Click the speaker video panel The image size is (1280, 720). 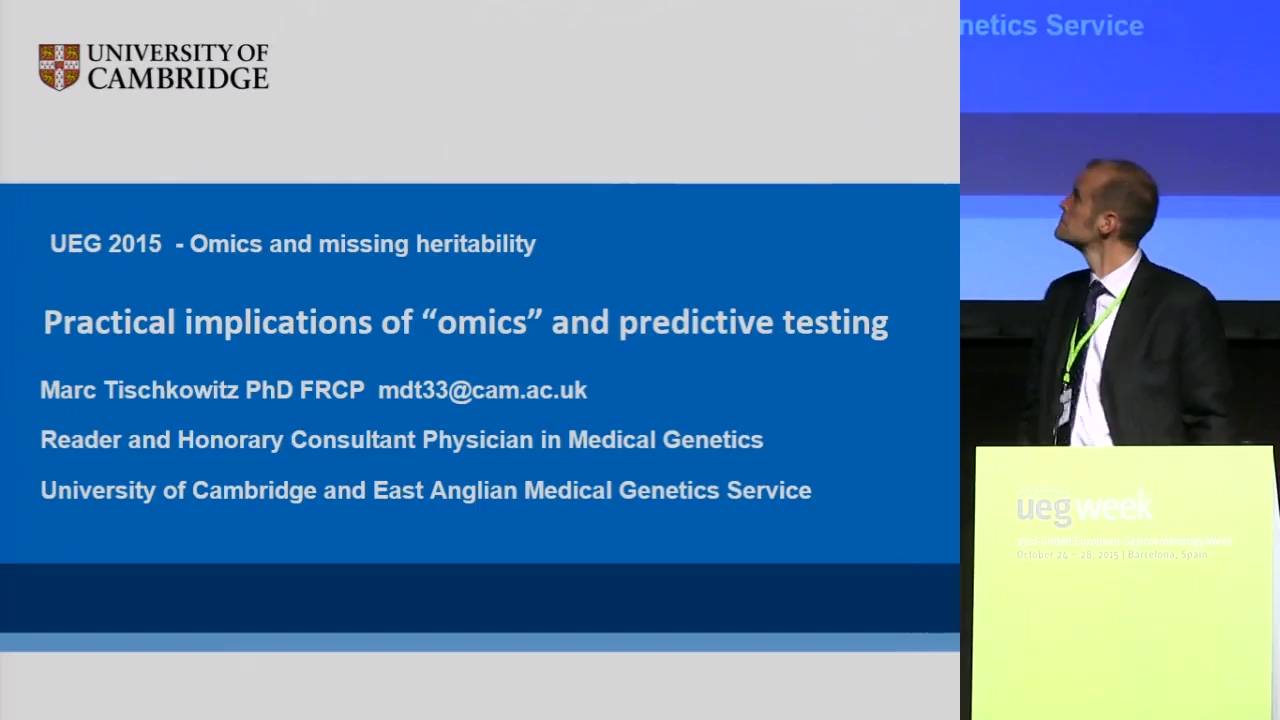click(1120, 360)
